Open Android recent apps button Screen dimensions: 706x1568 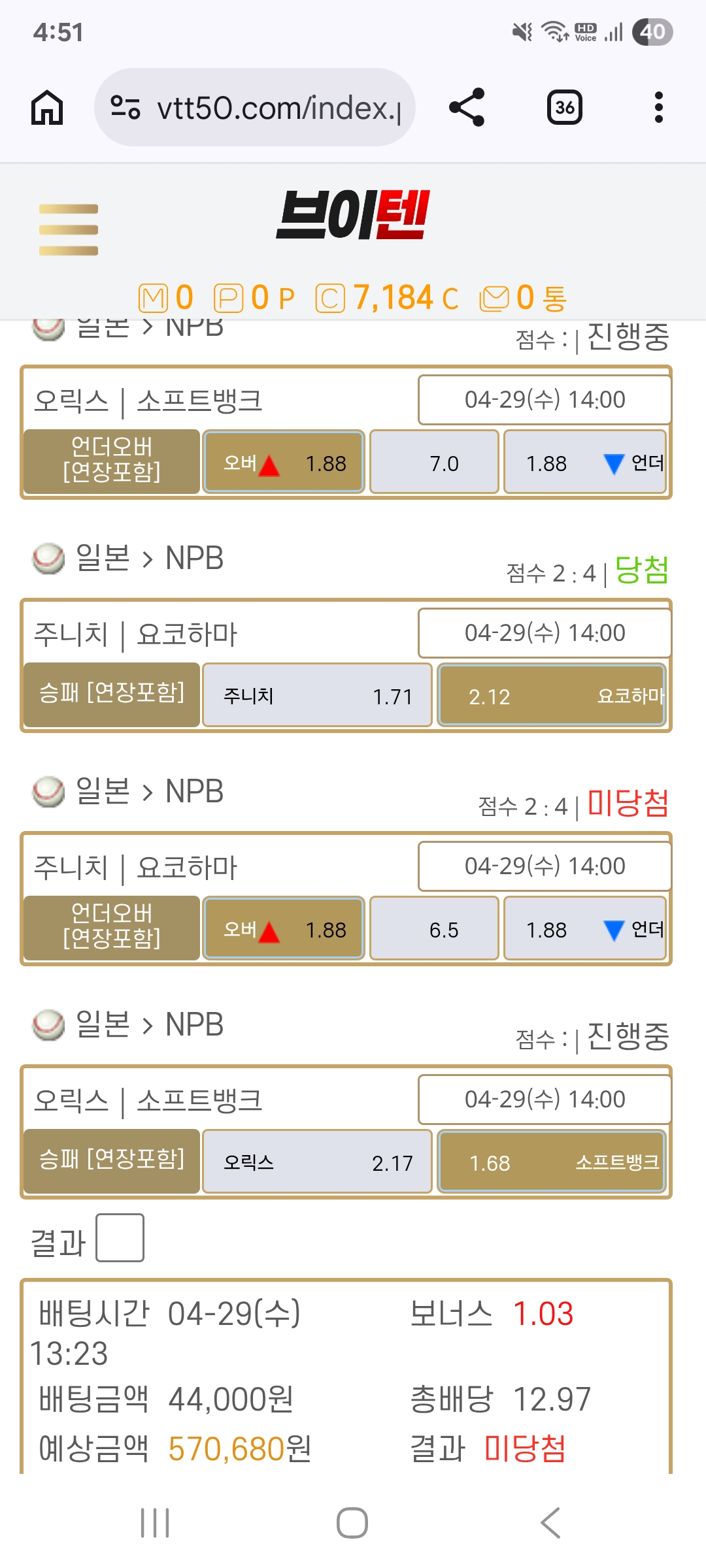(155, 1523)
